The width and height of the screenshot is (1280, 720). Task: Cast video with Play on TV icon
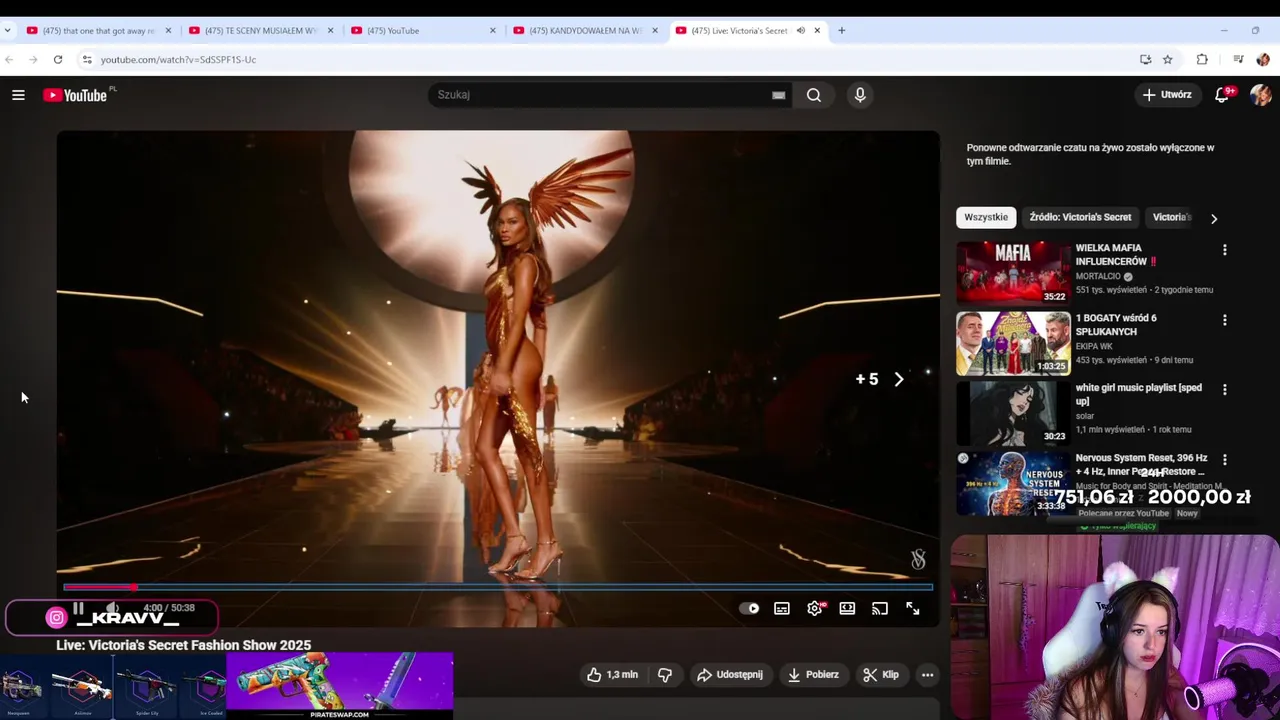(x=880, y=608)
